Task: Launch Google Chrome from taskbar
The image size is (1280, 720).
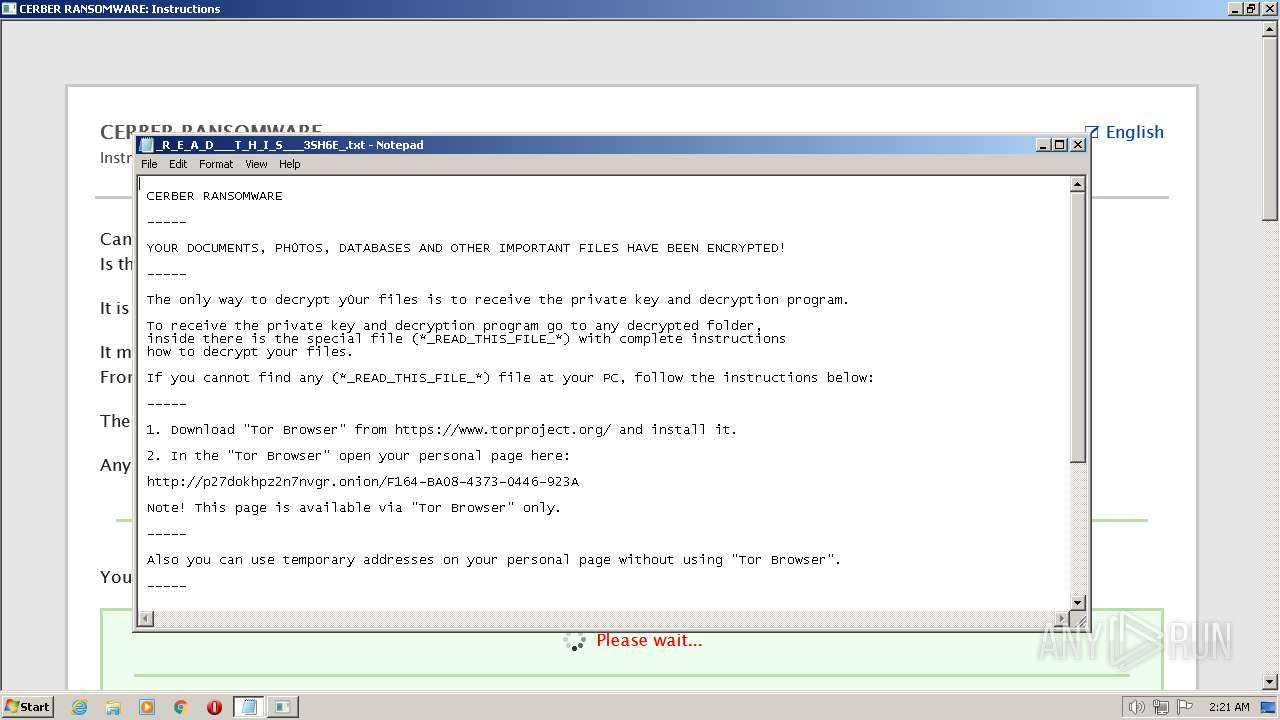Action: click(x=181, y=707)
